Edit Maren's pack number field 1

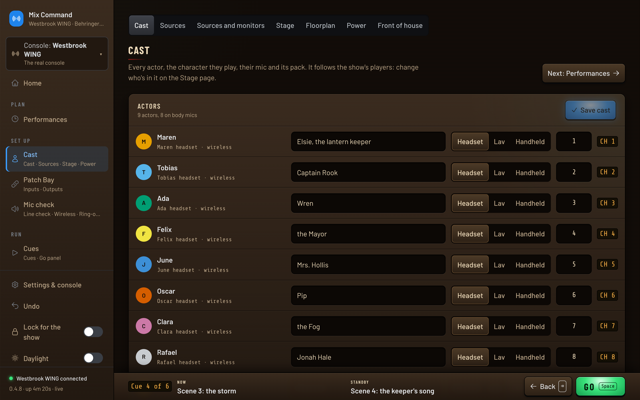coord(573,141)
